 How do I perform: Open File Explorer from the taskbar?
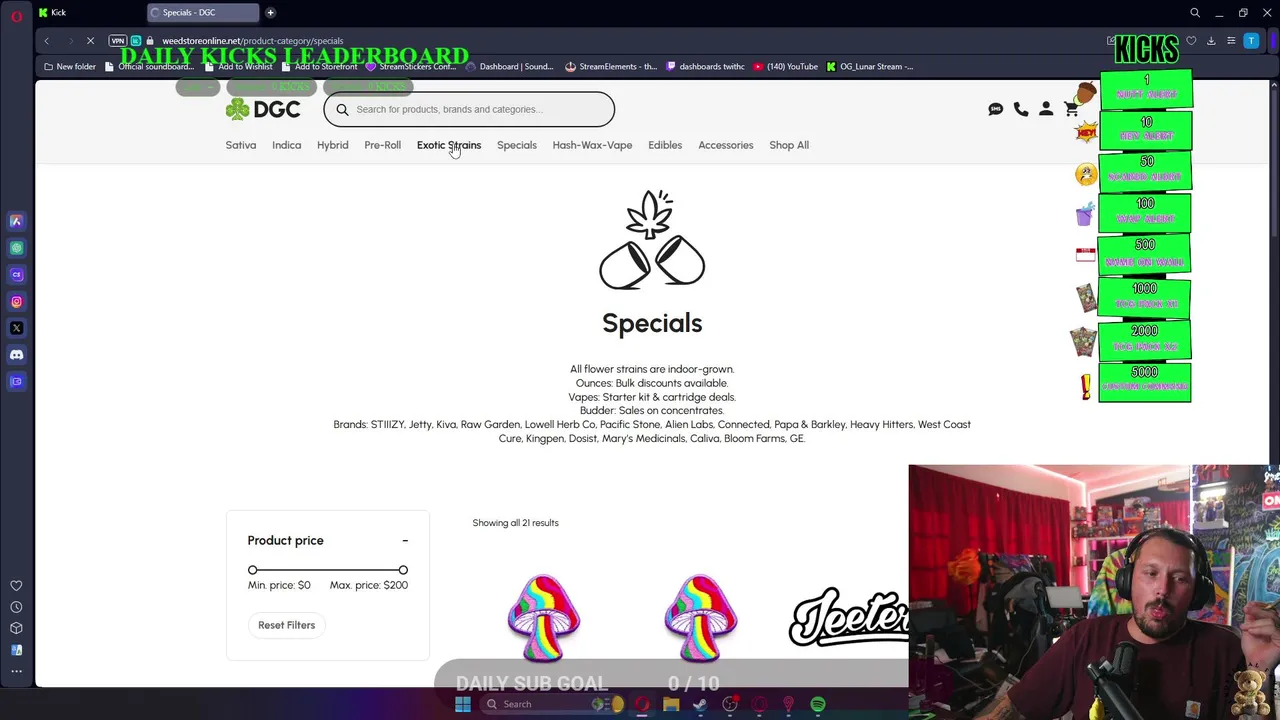coord(671,704)
